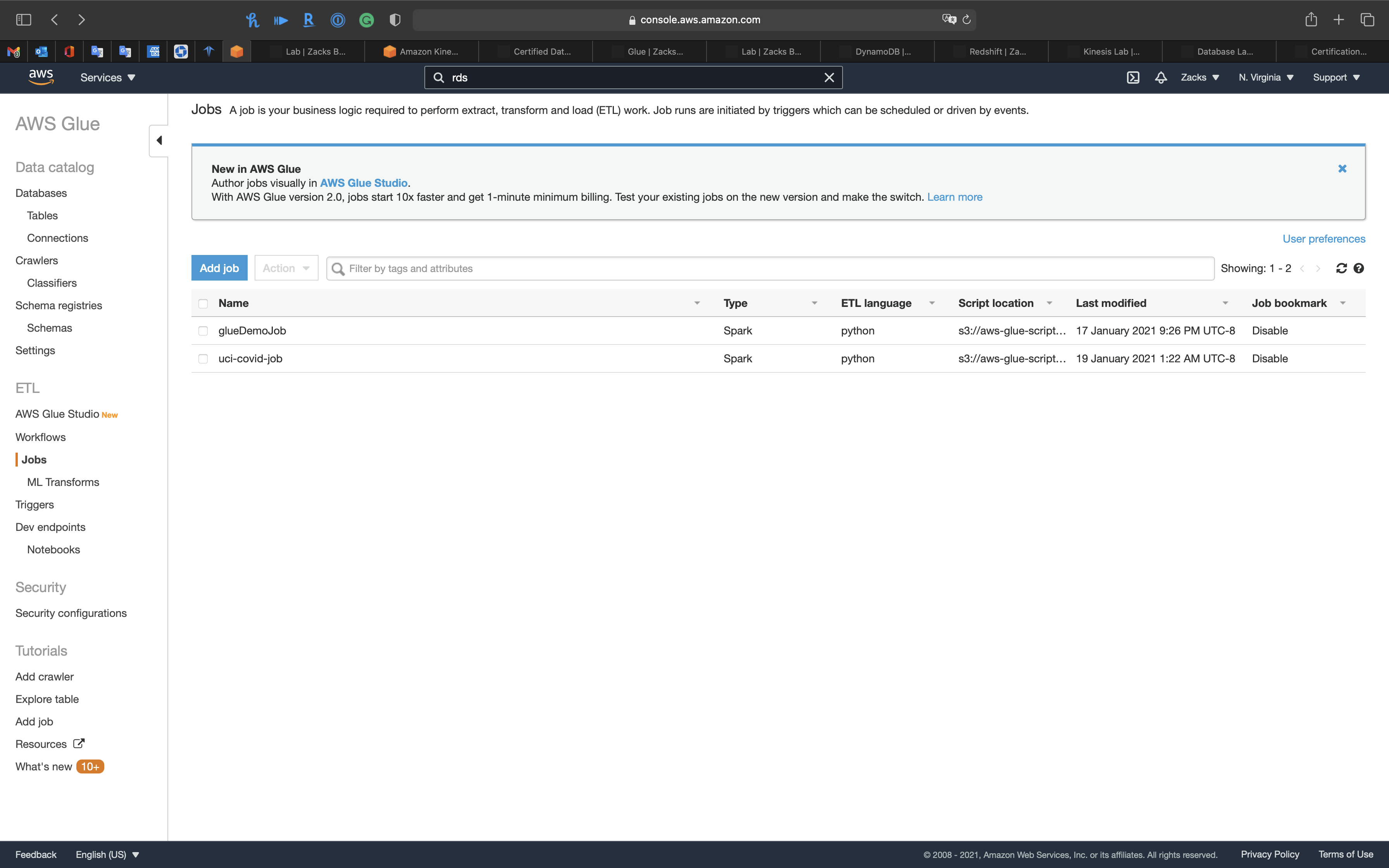Clear the rds search text
The width and height of the screenshot is (1389, 868).
point(829,77)
